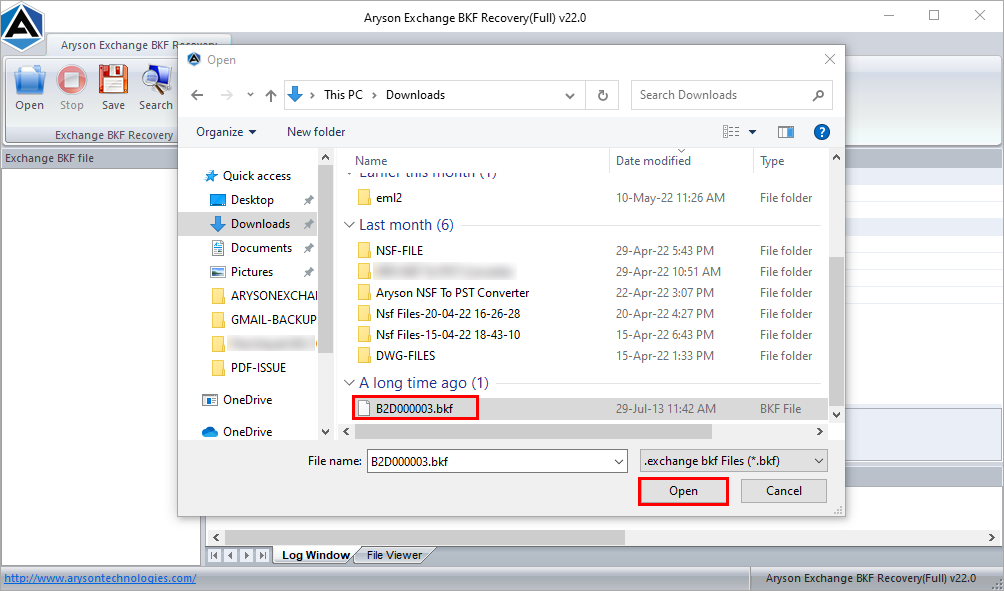Click the Save floppy disk icon
This screenshot has height=591, width=1004.
coord(113,88)
